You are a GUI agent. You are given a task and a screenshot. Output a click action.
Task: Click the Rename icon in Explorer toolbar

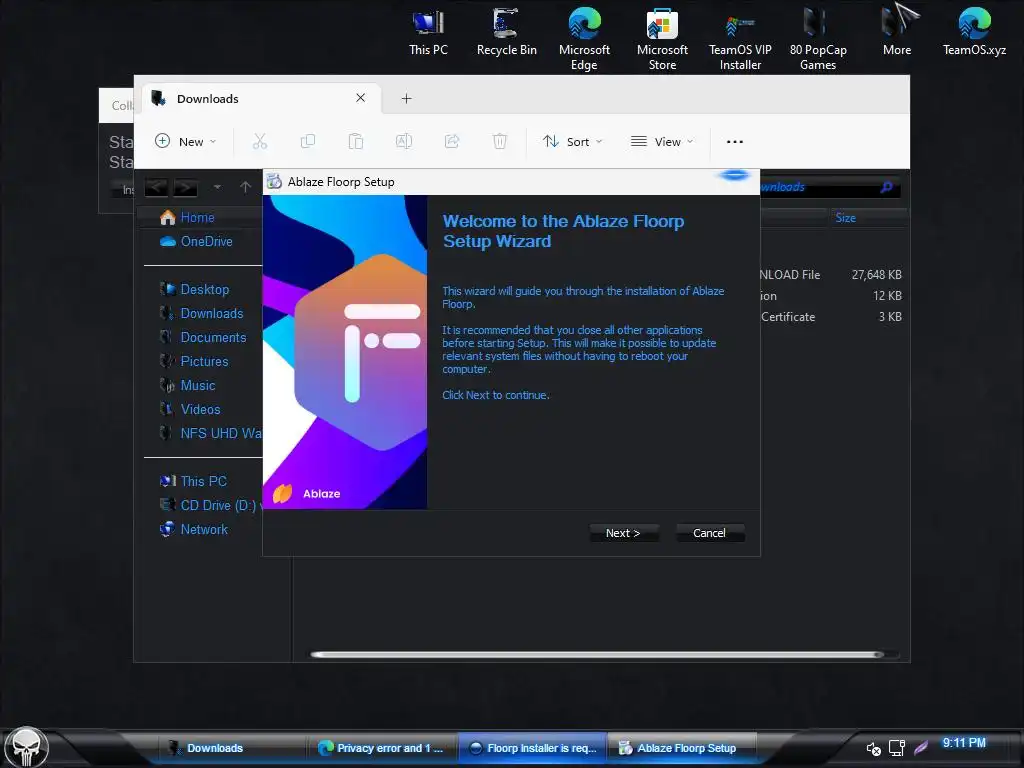click(x=404, y=141)
